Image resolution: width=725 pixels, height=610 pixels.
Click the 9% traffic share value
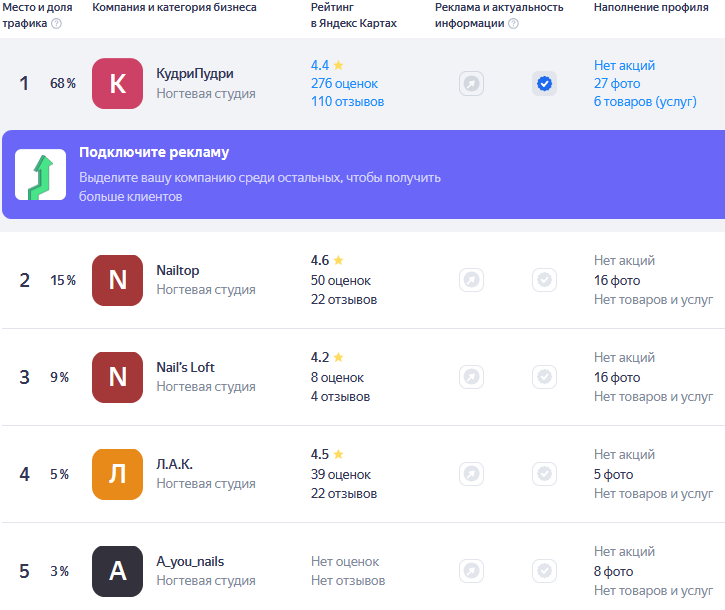(60, 377)
